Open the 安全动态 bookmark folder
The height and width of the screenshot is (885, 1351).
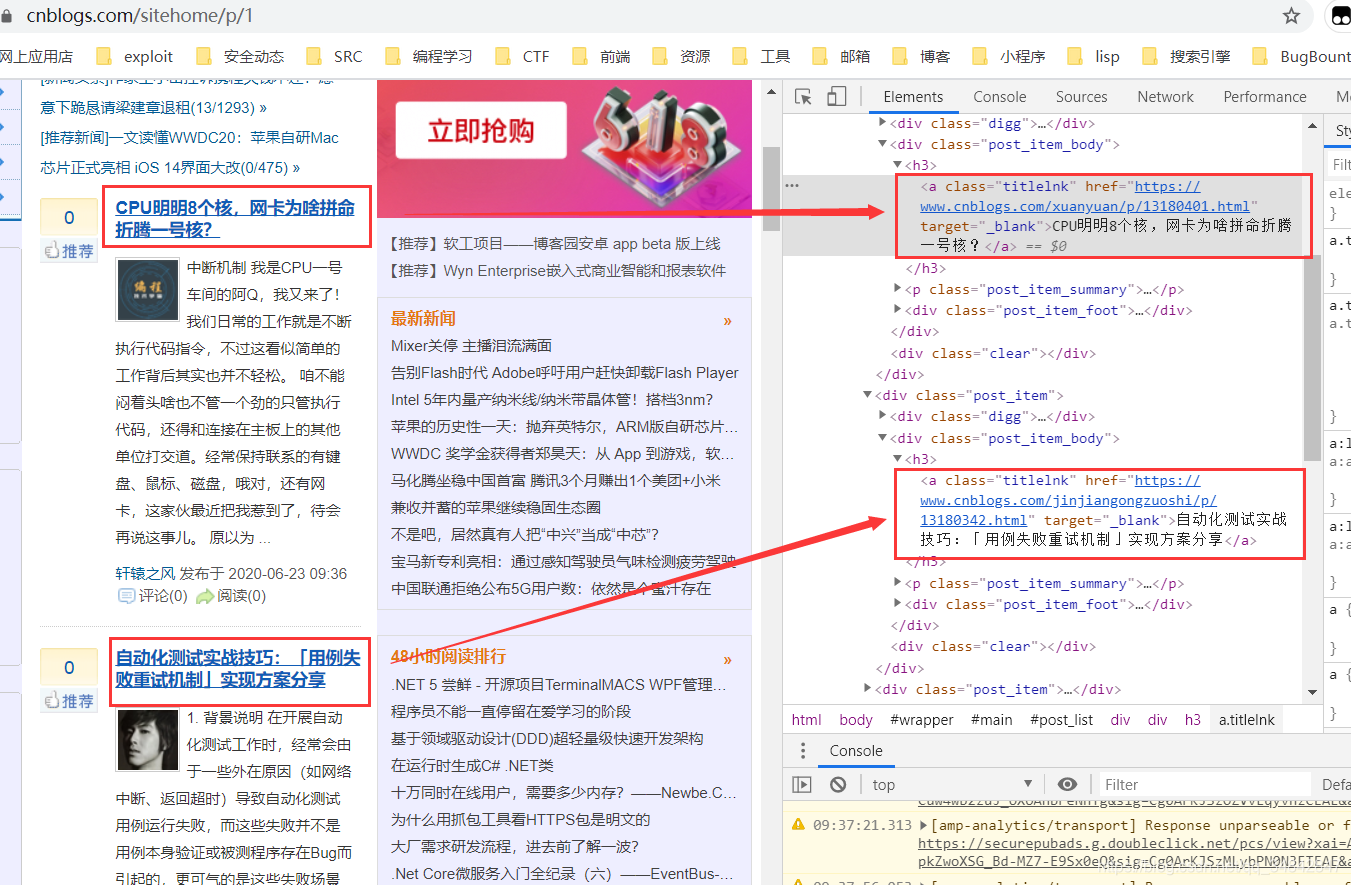[241, 56]
